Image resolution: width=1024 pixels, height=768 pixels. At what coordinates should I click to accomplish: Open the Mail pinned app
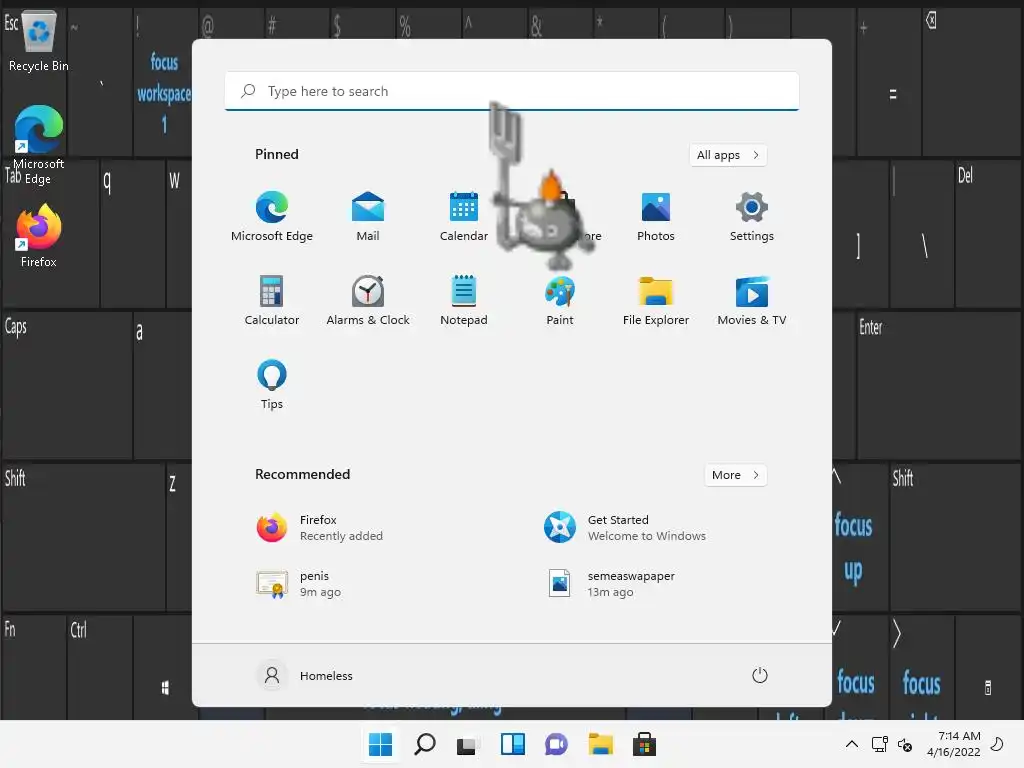click(368, 217)
